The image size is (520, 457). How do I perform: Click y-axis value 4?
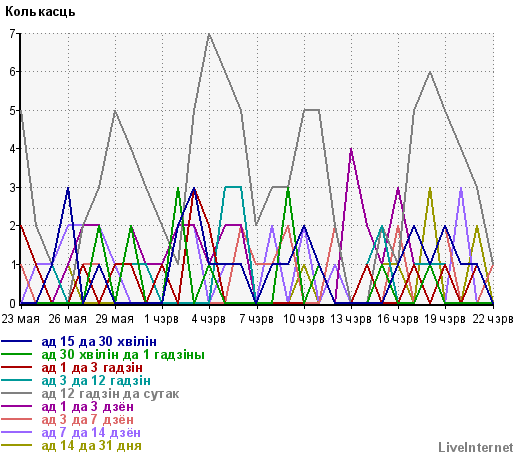click(x=12, y=149)
